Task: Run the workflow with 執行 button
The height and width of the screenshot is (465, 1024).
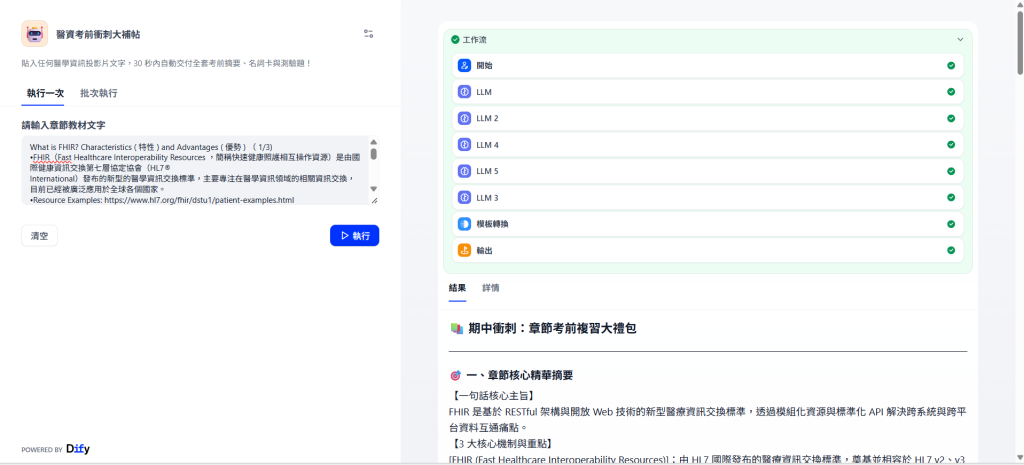Action: pyautogui.click(x=355, y=236)
